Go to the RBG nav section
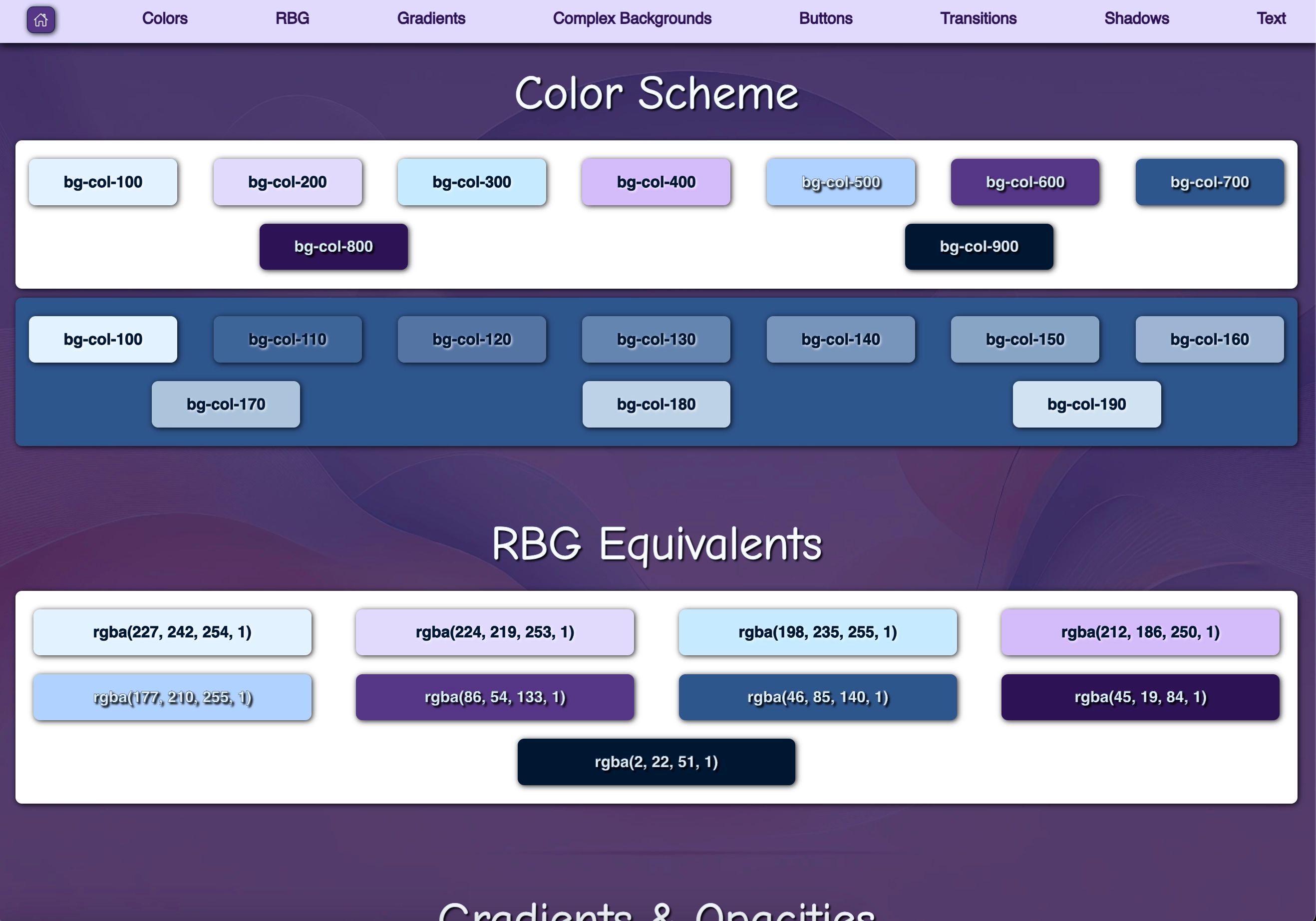This screenshot has width=1316, height=921. tap(292, 18)
